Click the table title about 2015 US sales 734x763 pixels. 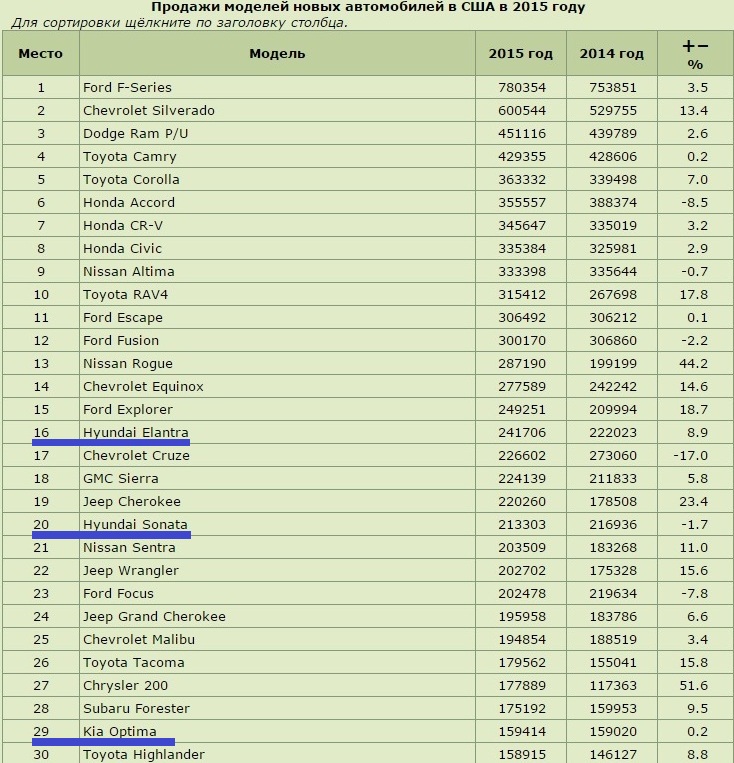[x=368, y=7]
